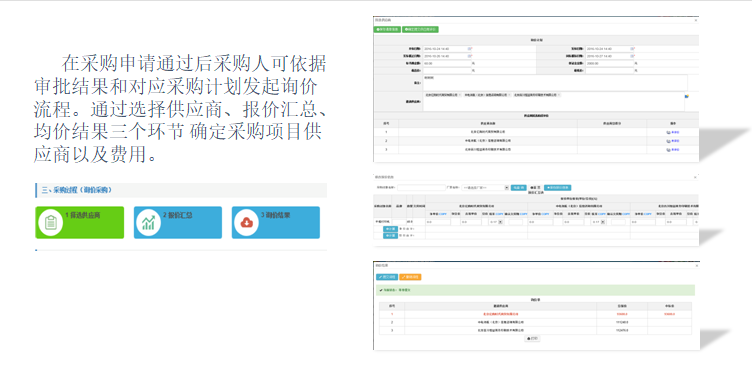752x367 pixels.
Task: Click operation link in supplier table row 3
Action: click(673, 150)
